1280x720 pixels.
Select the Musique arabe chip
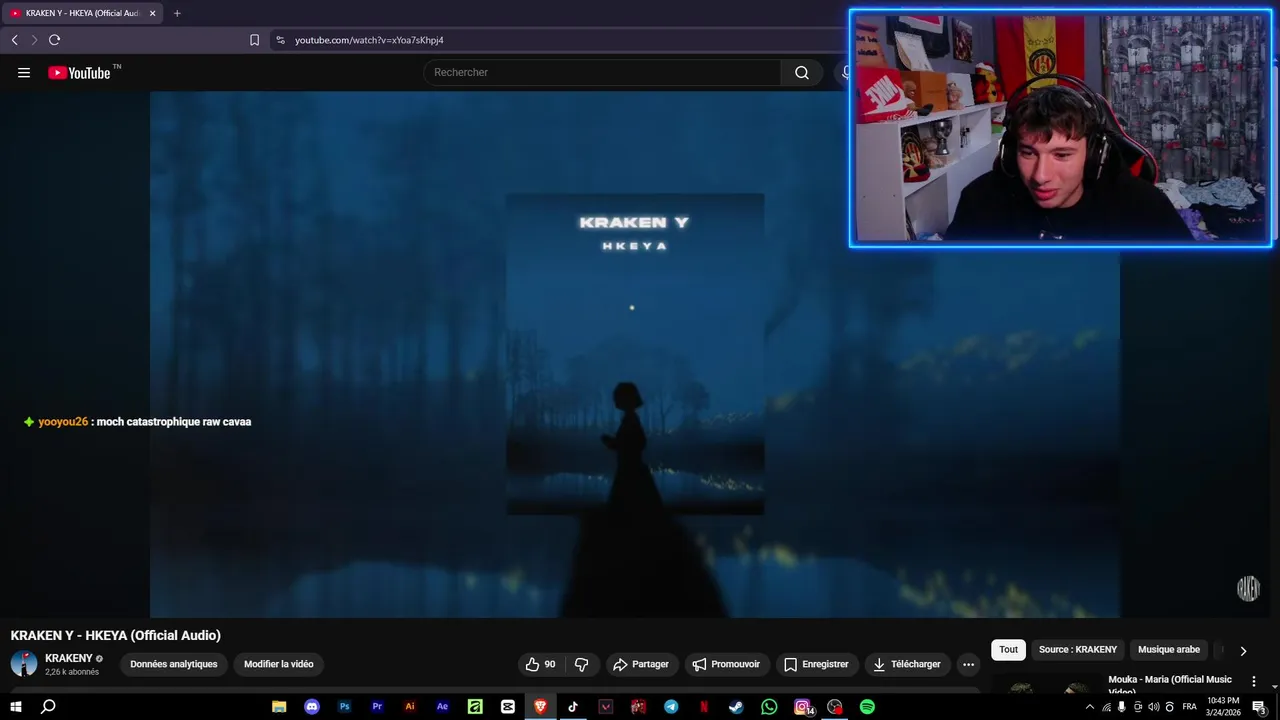(1169, 650)
